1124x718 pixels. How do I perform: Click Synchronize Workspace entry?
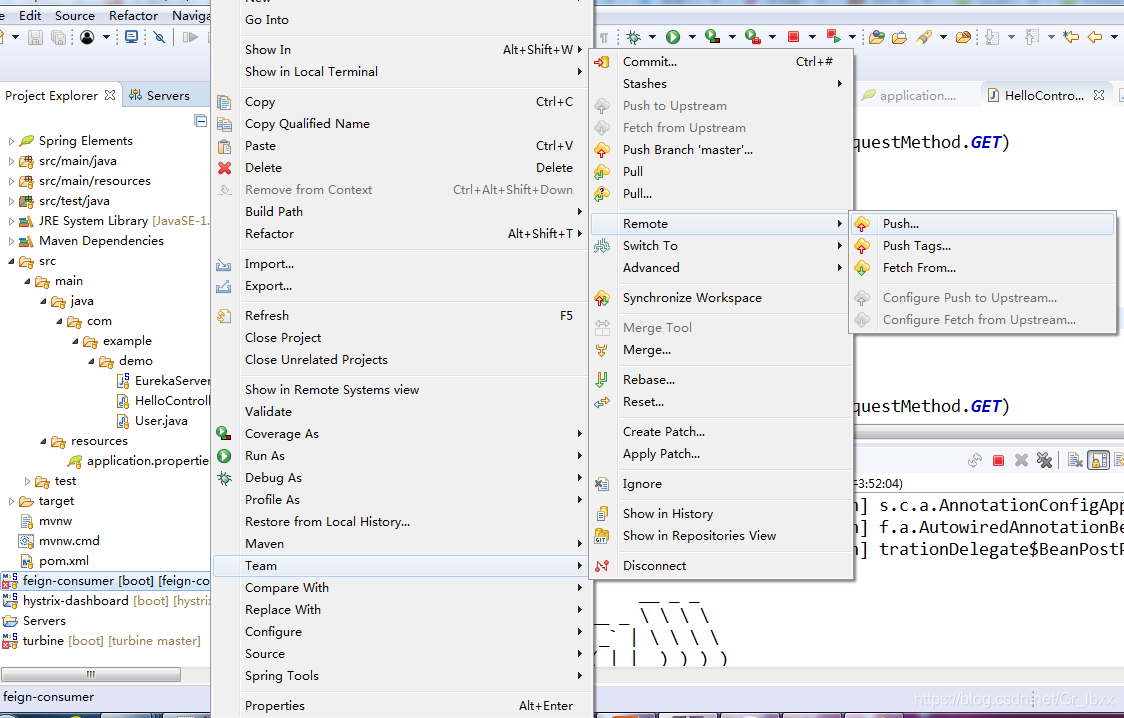pos(721,298)
